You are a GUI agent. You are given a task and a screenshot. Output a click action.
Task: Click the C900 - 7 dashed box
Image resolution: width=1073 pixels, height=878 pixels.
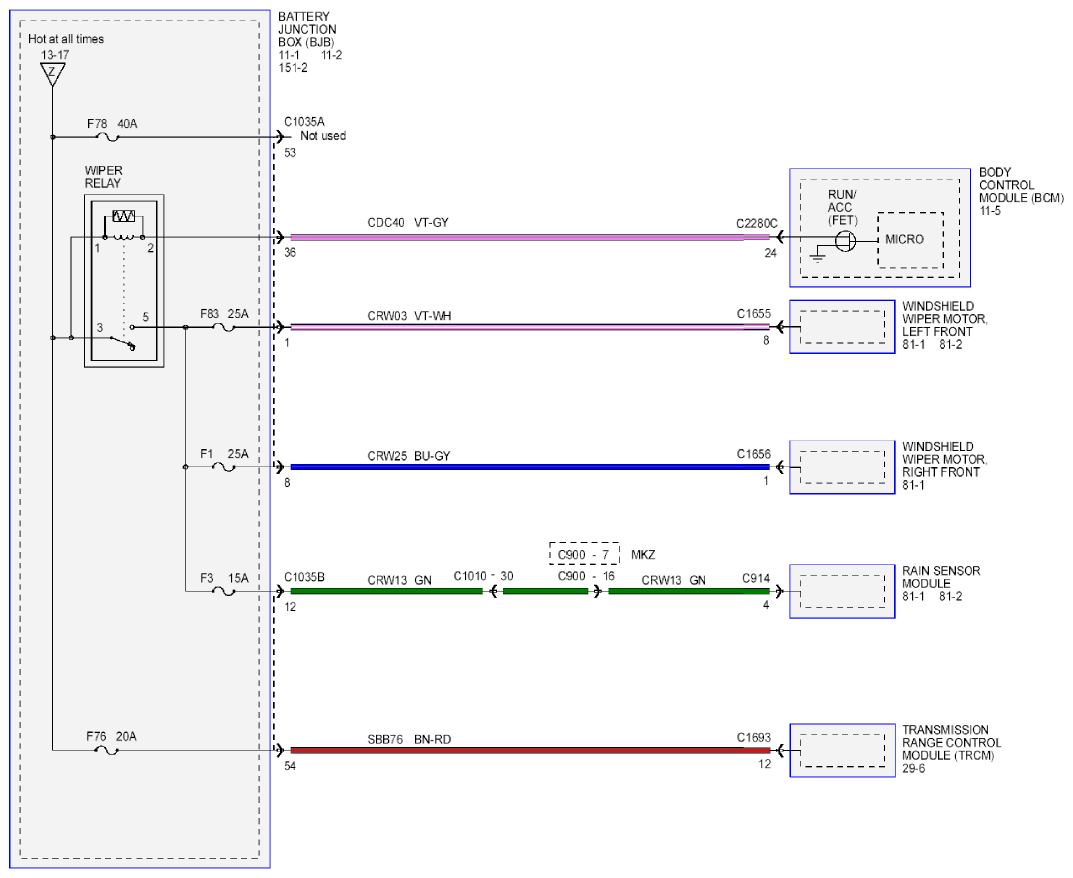click(584, 554)
